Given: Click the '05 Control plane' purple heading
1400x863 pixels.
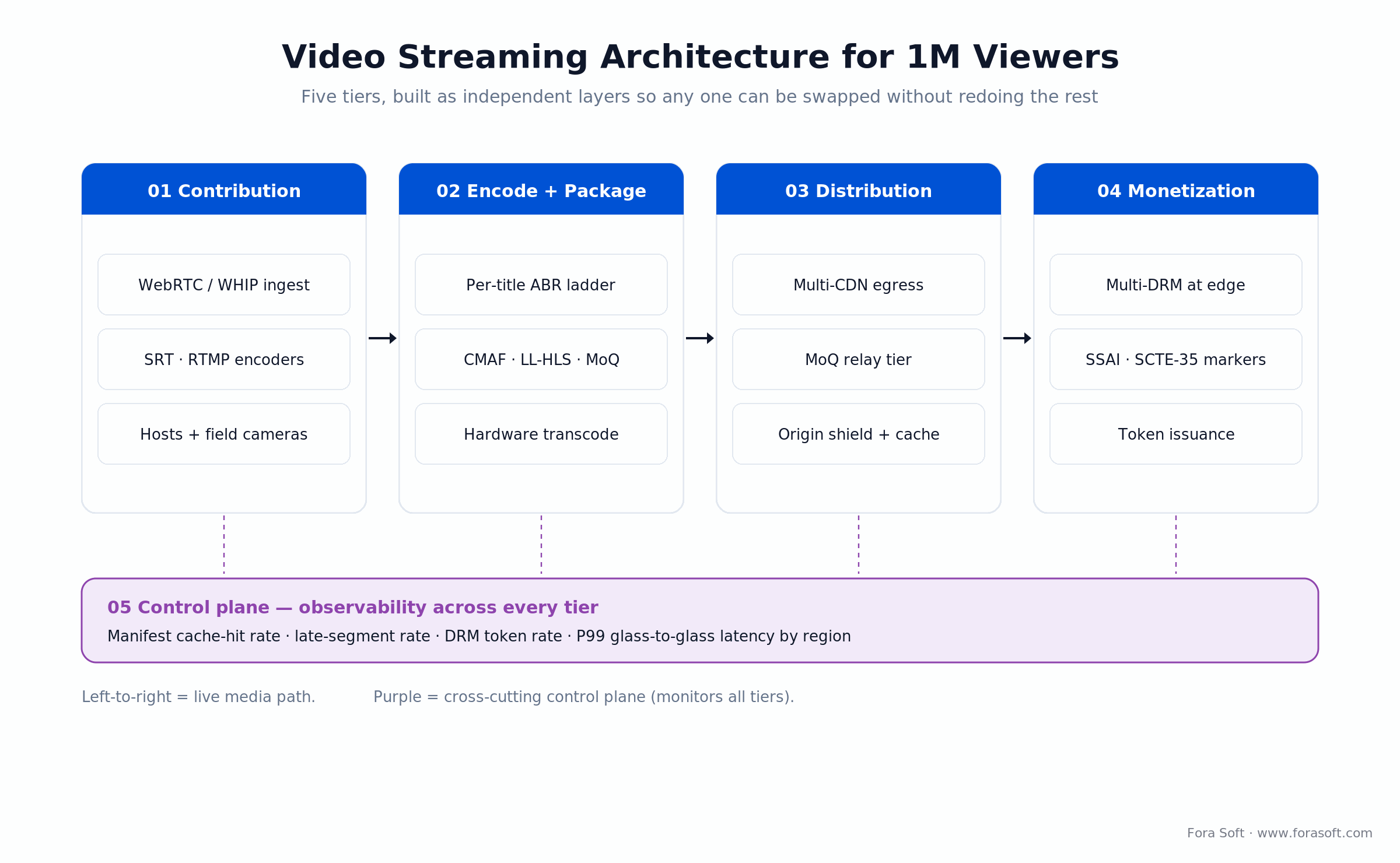Looking at the screenshot, I should point(353,608).
